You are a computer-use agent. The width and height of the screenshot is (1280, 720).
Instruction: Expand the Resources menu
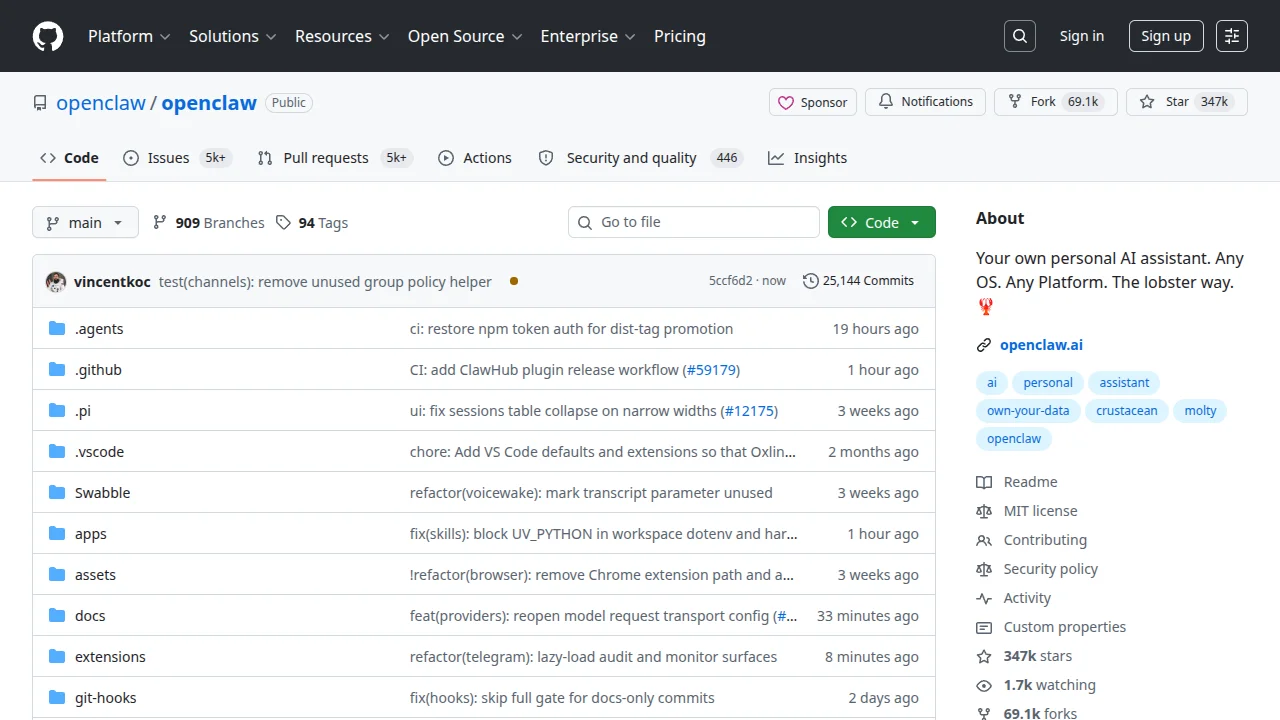(342, 36)
